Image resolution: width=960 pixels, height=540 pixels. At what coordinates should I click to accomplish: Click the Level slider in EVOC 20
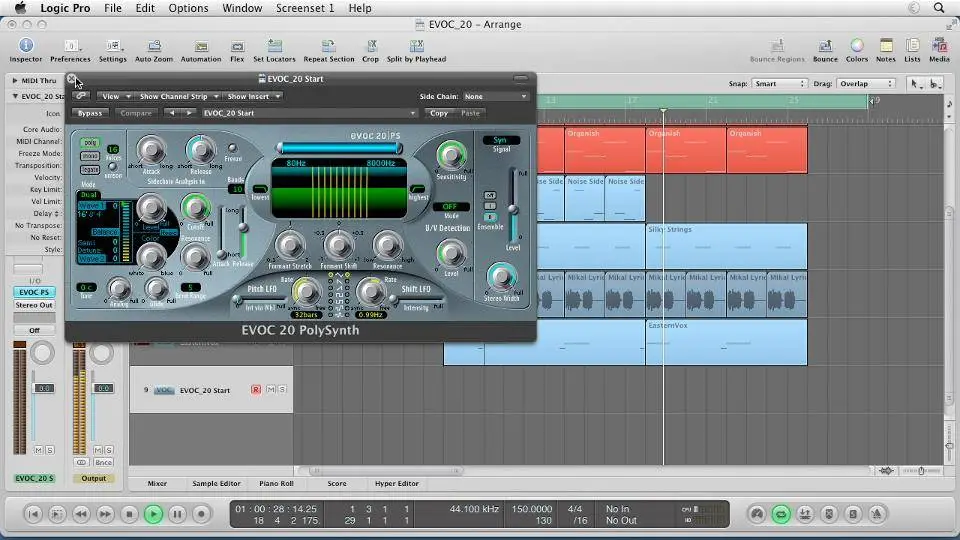(x=513, y=210)
